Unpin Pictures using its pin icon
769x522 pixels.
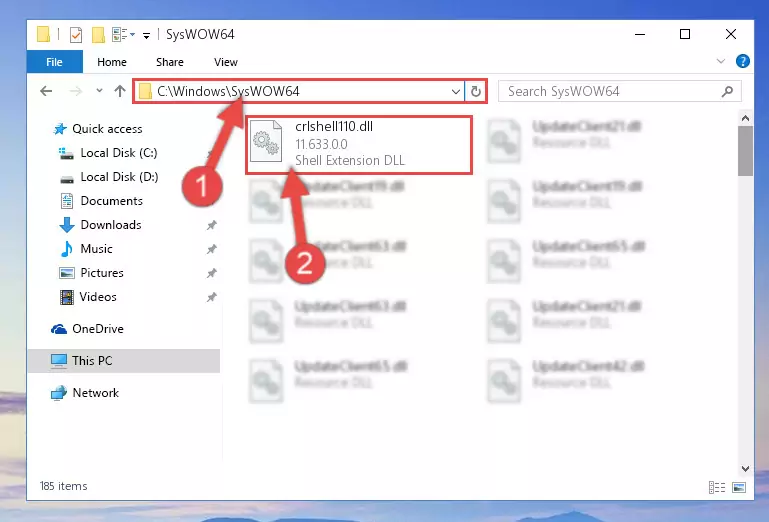pyautogui.click(x=211, y=273)
